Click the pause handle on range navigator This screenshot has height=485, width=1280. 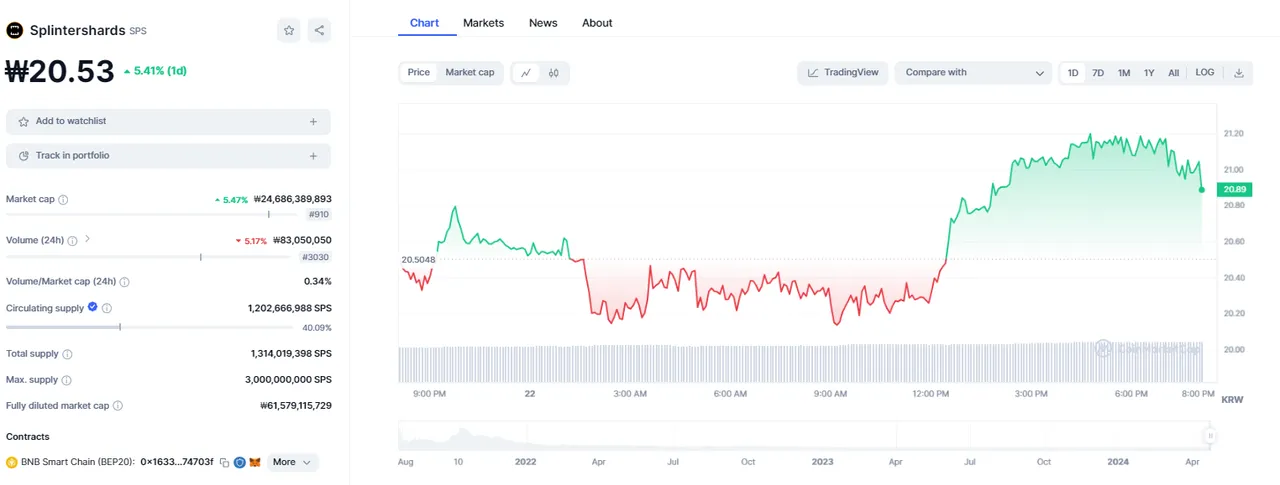point(1210,436)
